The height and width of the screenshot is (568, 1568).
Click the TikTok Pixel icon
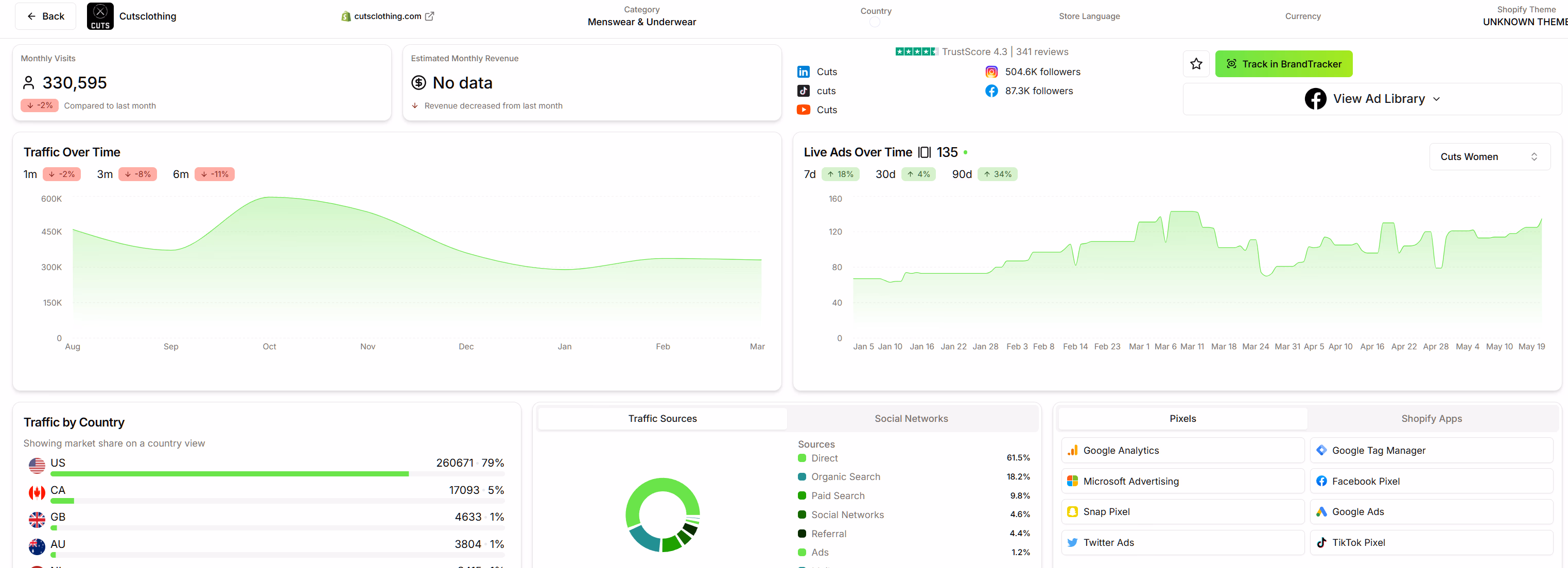click(x=1321, y=542)
